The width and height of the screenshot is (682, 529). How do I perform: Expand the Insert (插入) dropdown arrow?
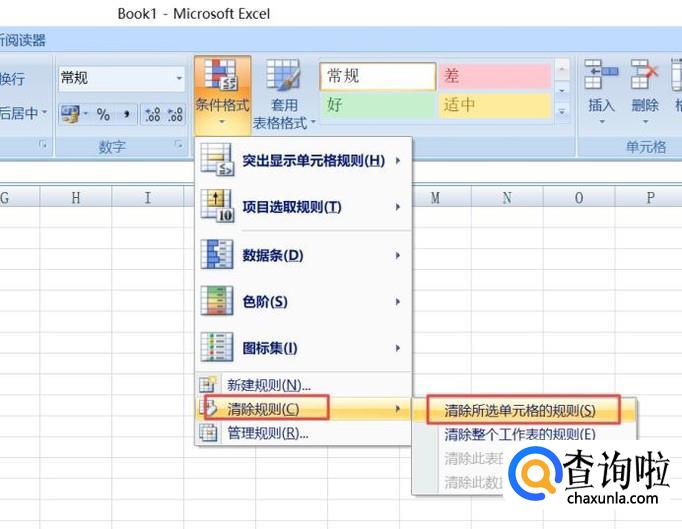[602, 121]
